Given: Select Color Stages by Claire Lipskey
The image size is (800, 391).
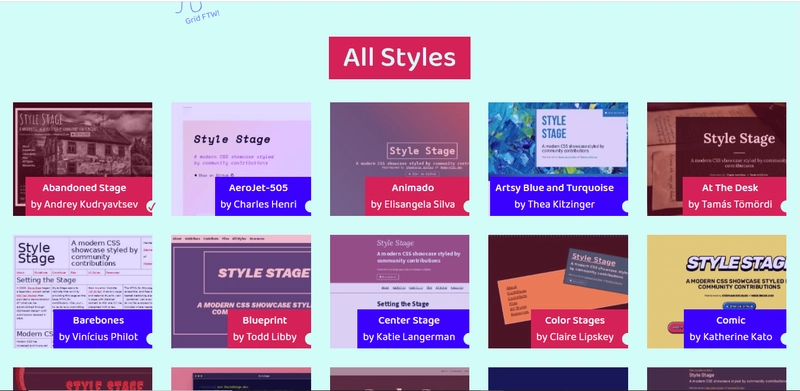Looking at the screenshot, I should click(x=575, y=329).
